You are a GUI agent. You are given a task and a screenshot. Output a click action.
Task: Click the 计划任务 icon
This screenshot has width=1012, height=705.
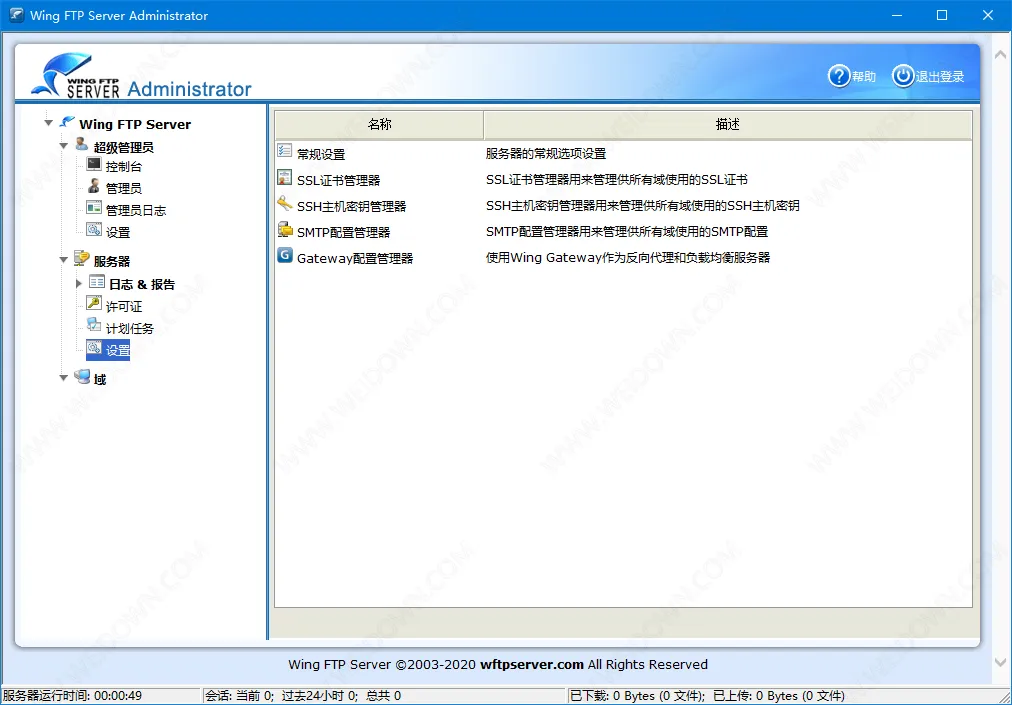coord(94,325)
